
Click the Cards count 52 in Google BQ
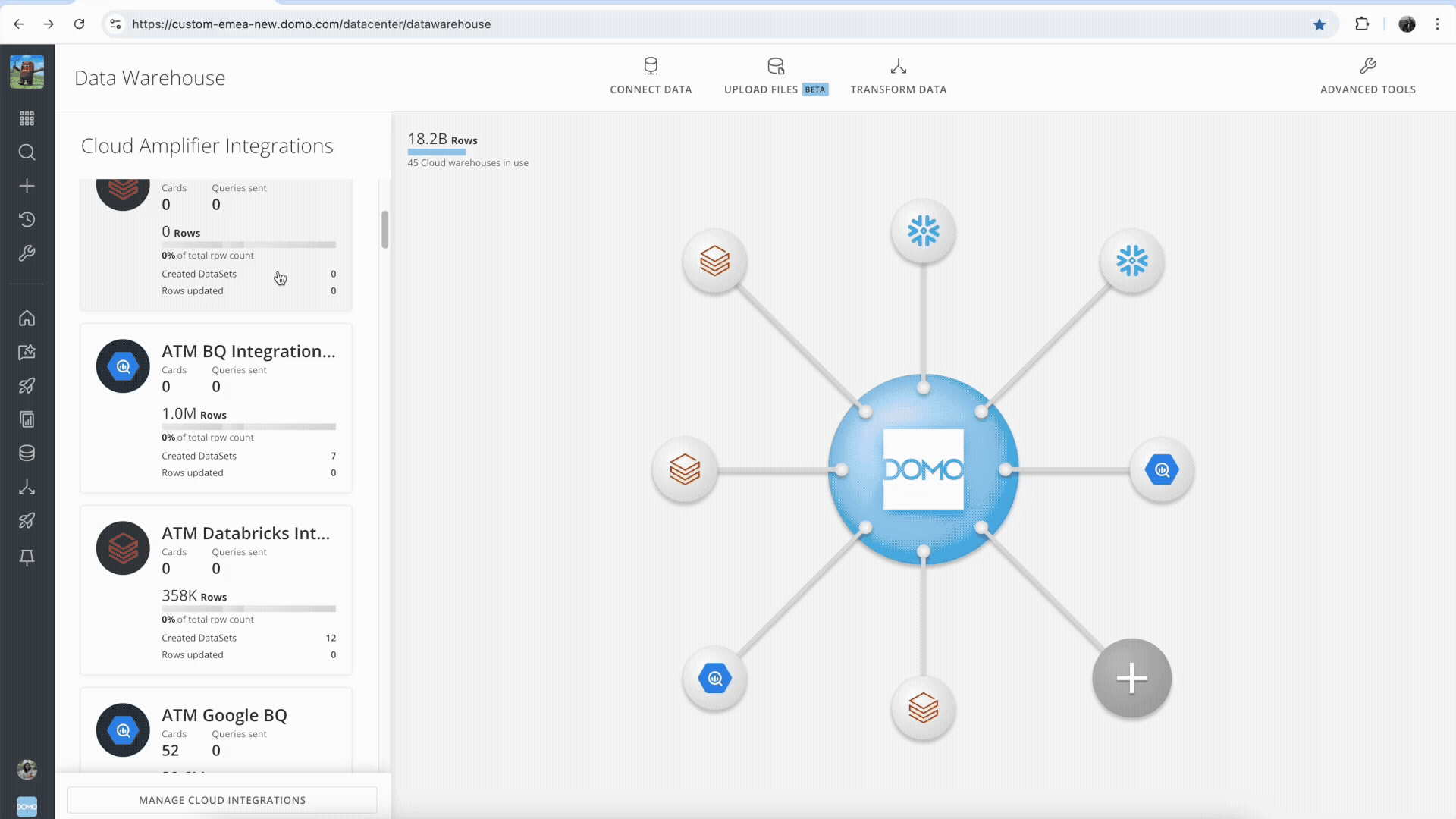click(171, 751)
